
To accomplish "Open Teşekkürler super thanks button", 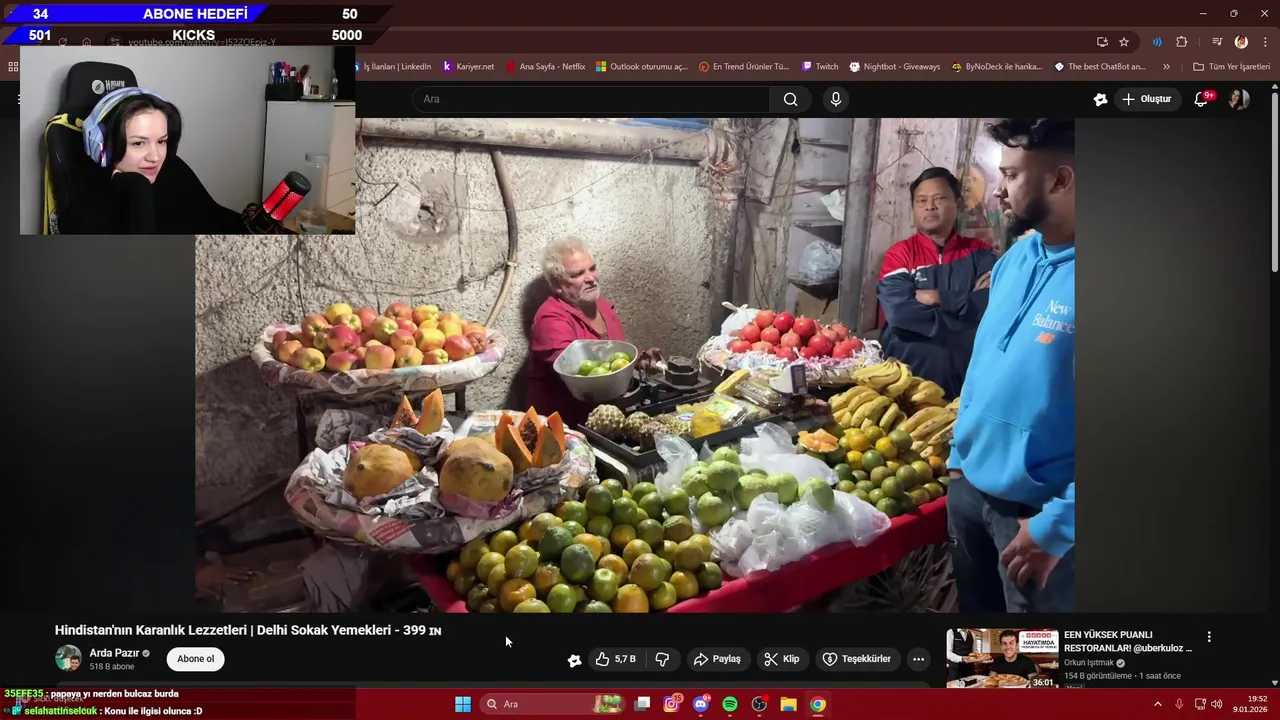I will pos(856,659).
